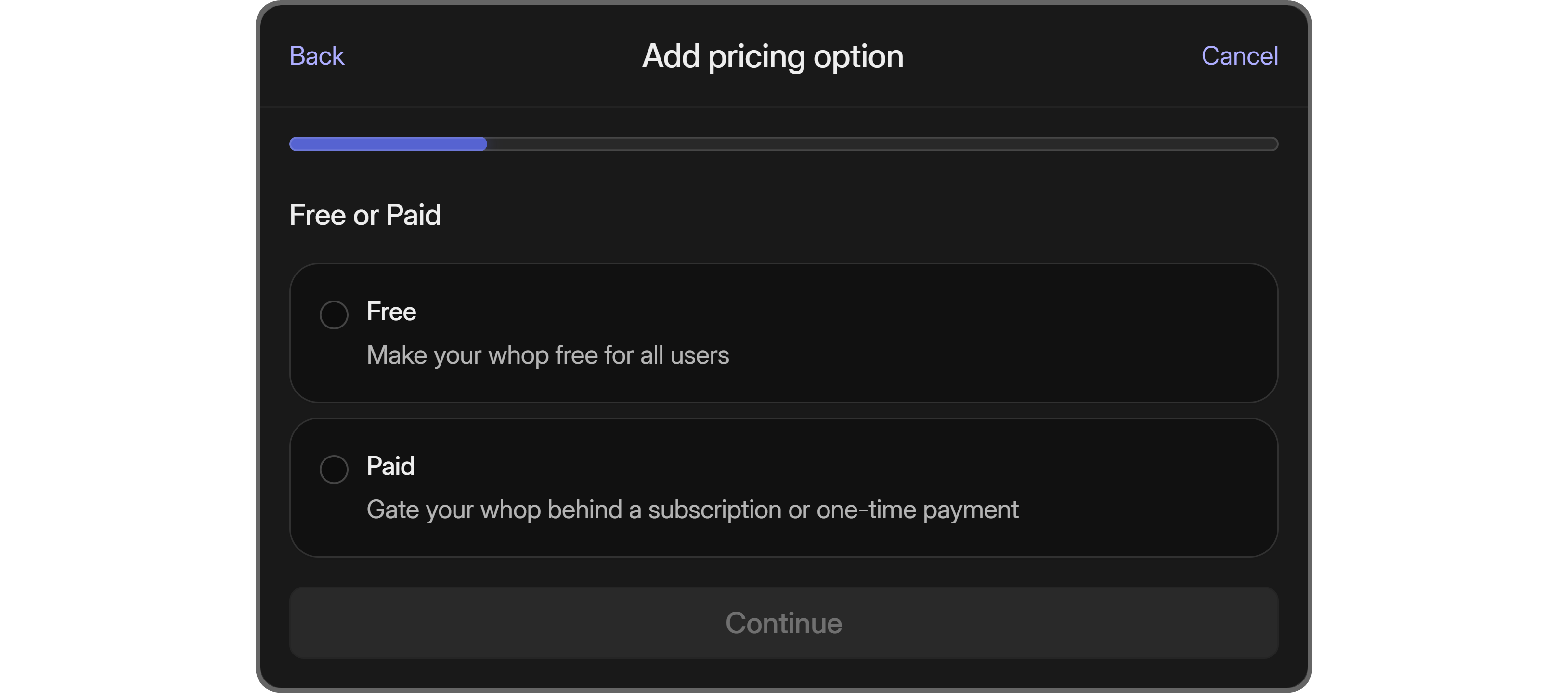1568x693 pixels.
Task: Click the Add pricing option title
Action: click(772, 55)
